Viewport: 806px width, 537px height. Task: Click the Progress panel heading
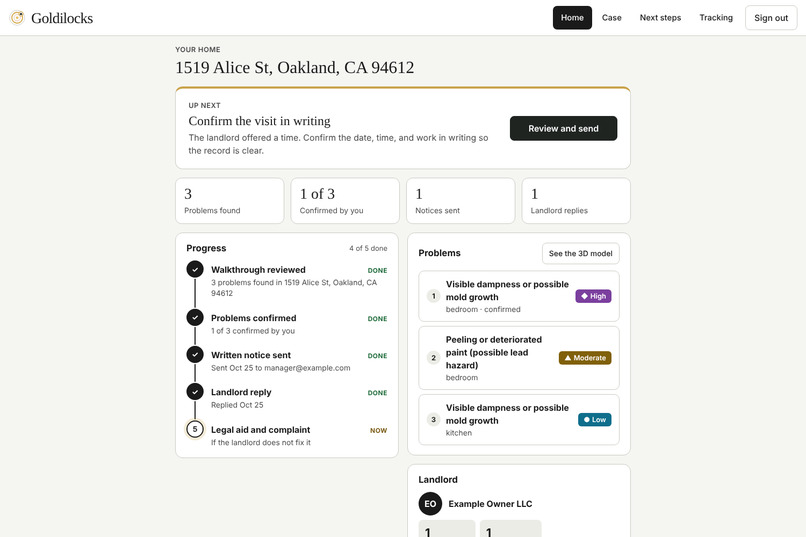[206, 248]
